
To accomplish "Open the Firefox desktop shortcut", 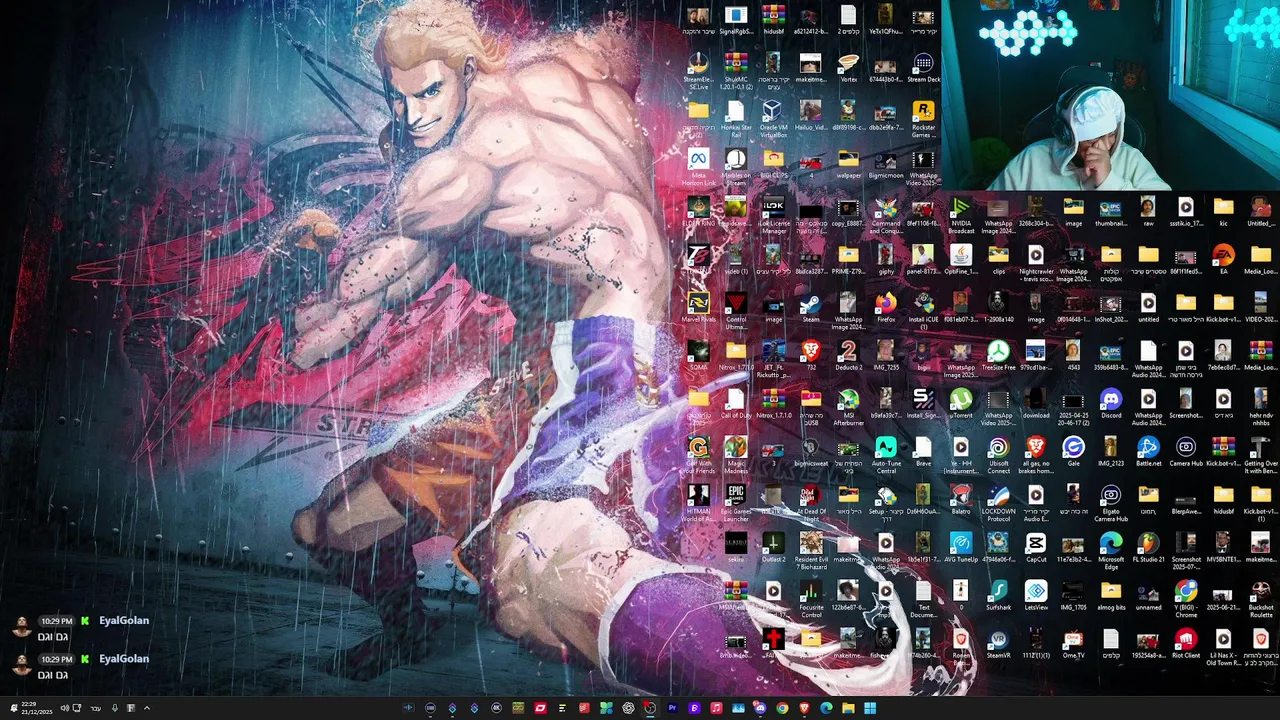I will 886,307.
